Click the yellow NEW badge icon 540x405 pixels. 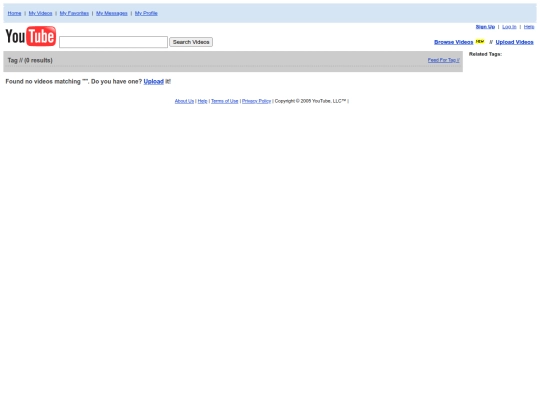[x=480, y=42]
